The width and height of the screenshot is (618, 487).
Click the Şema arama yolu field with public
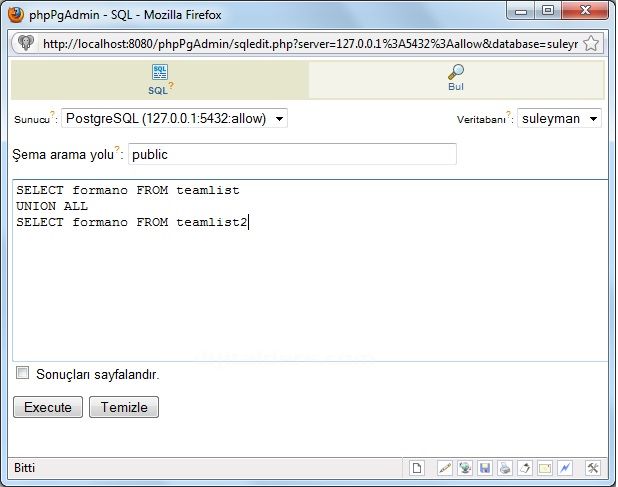(x=292, y=154)
